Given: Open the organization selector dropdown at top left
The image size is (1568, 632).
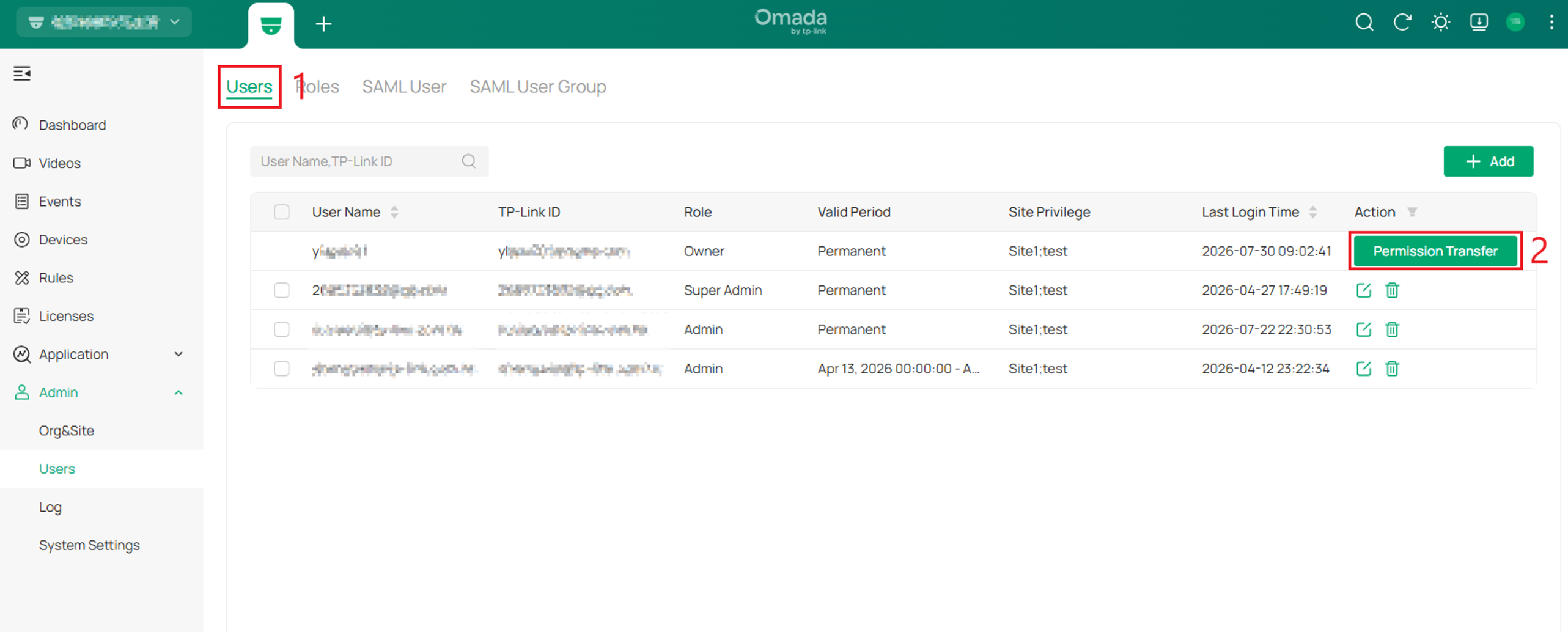Looking at the screenshot, I should [104, 23].
